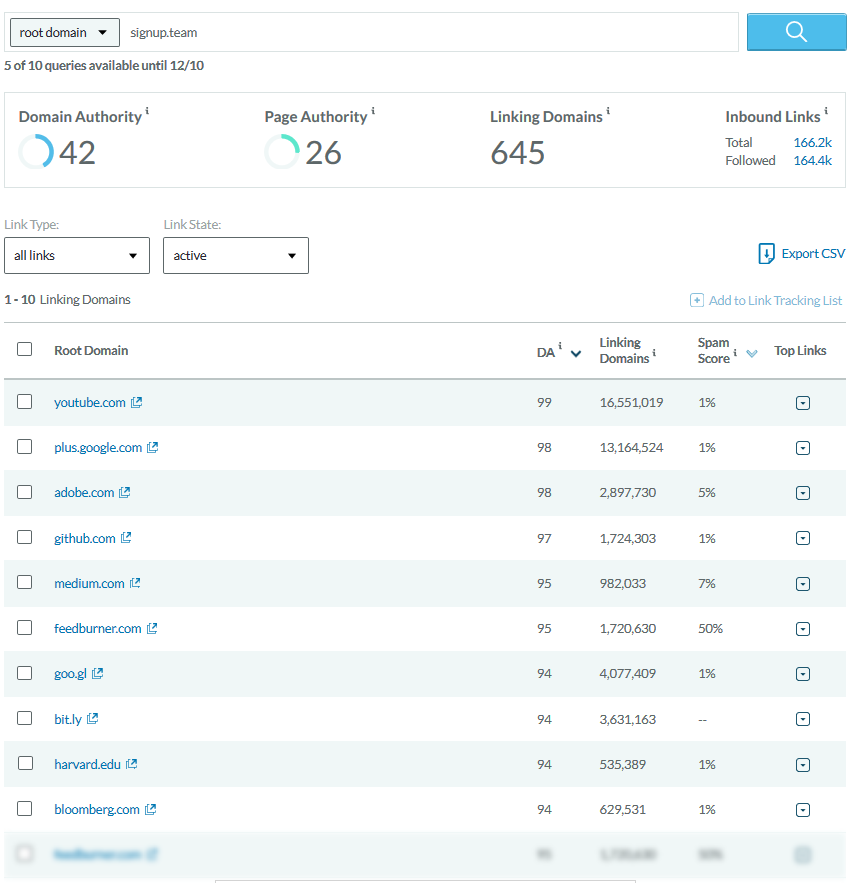Click the Followed links 164.4k value

click(x=813, y=160)
